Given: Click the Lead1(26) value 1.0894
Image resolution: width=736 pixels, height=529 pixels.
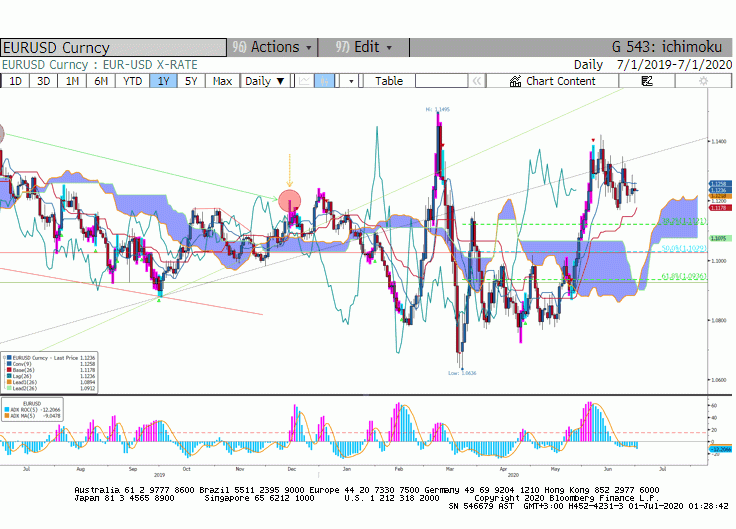Looking at the screenshot, I should 87,382.
